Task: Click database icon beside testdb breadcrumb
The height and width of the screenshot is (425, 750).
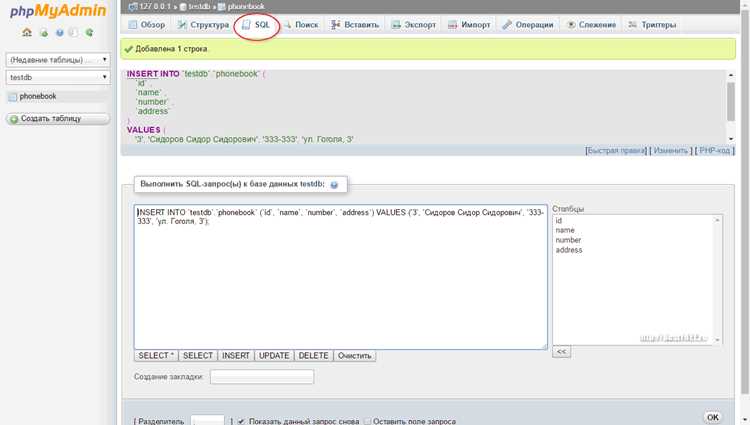Action: (183, 7)
